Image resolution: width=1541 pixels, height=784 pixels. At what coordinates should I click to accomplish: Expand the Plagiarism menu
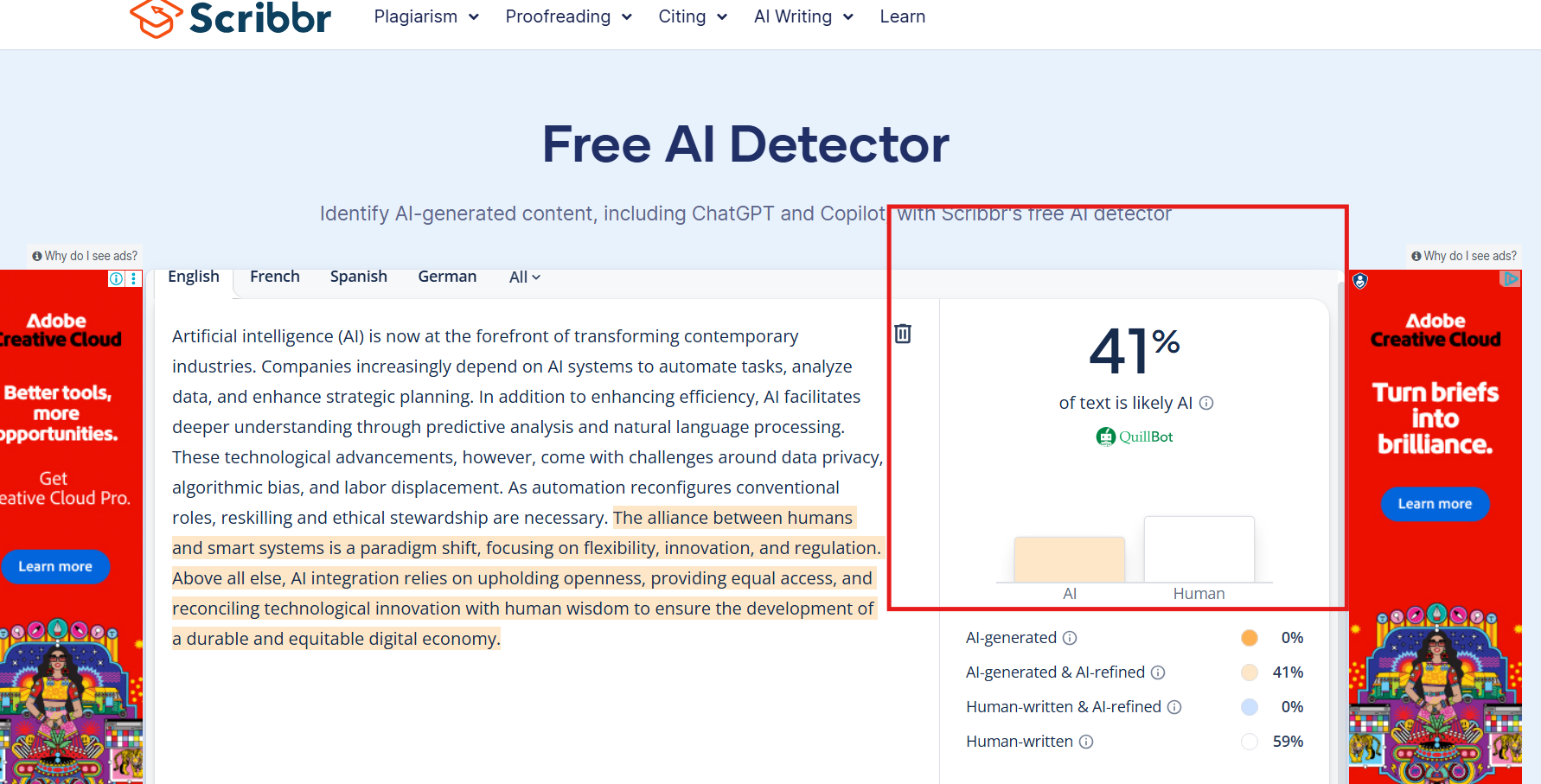[x=425, y=17]
